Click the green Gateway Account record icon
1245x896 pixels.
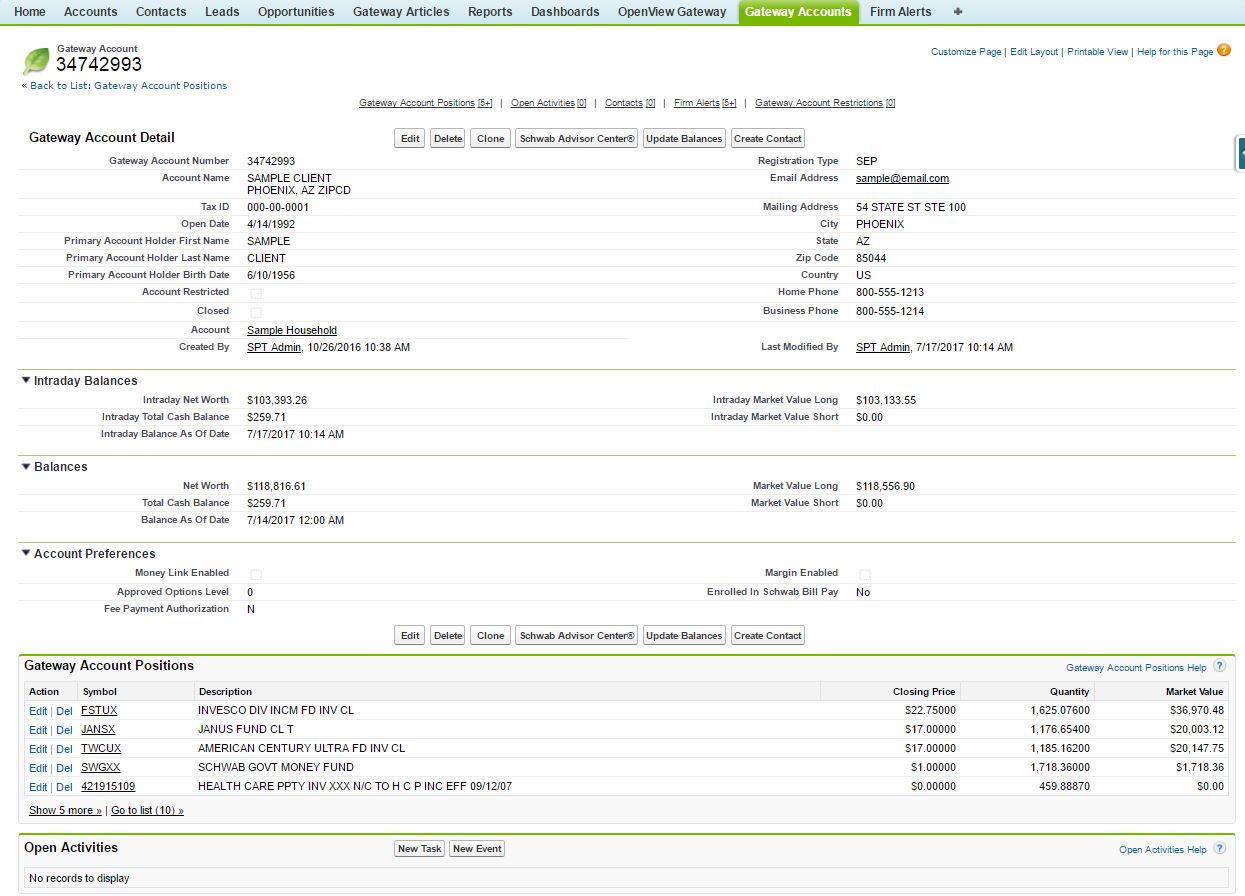(37, 62)
